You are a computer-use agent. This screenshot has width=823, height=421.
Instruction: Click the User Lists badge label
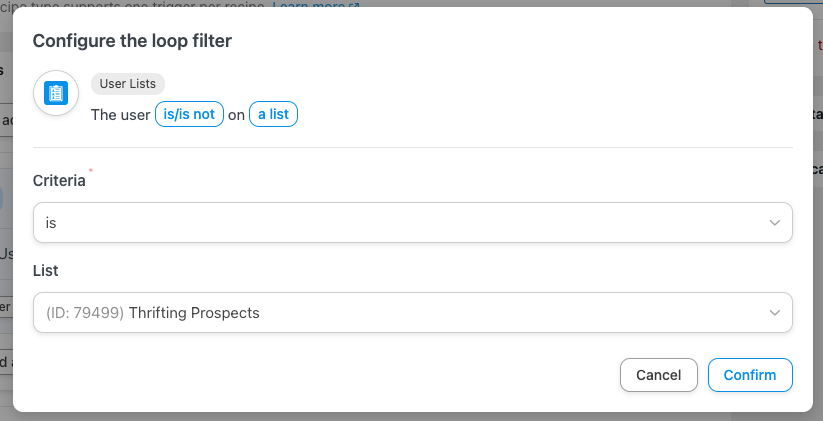click(x=128, y=84)
